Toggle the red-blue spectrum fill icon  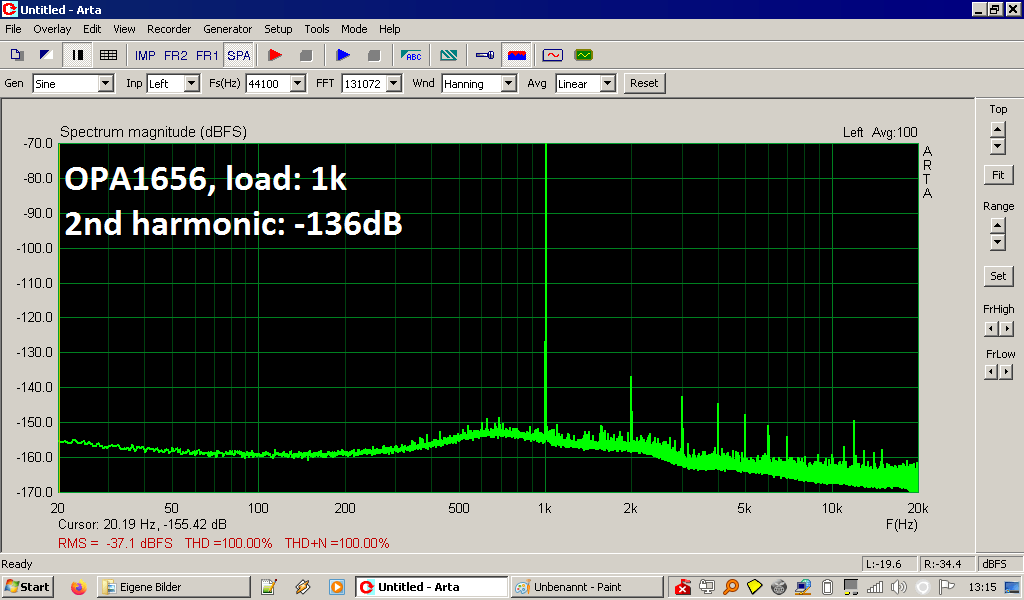[x=517, y=55]
